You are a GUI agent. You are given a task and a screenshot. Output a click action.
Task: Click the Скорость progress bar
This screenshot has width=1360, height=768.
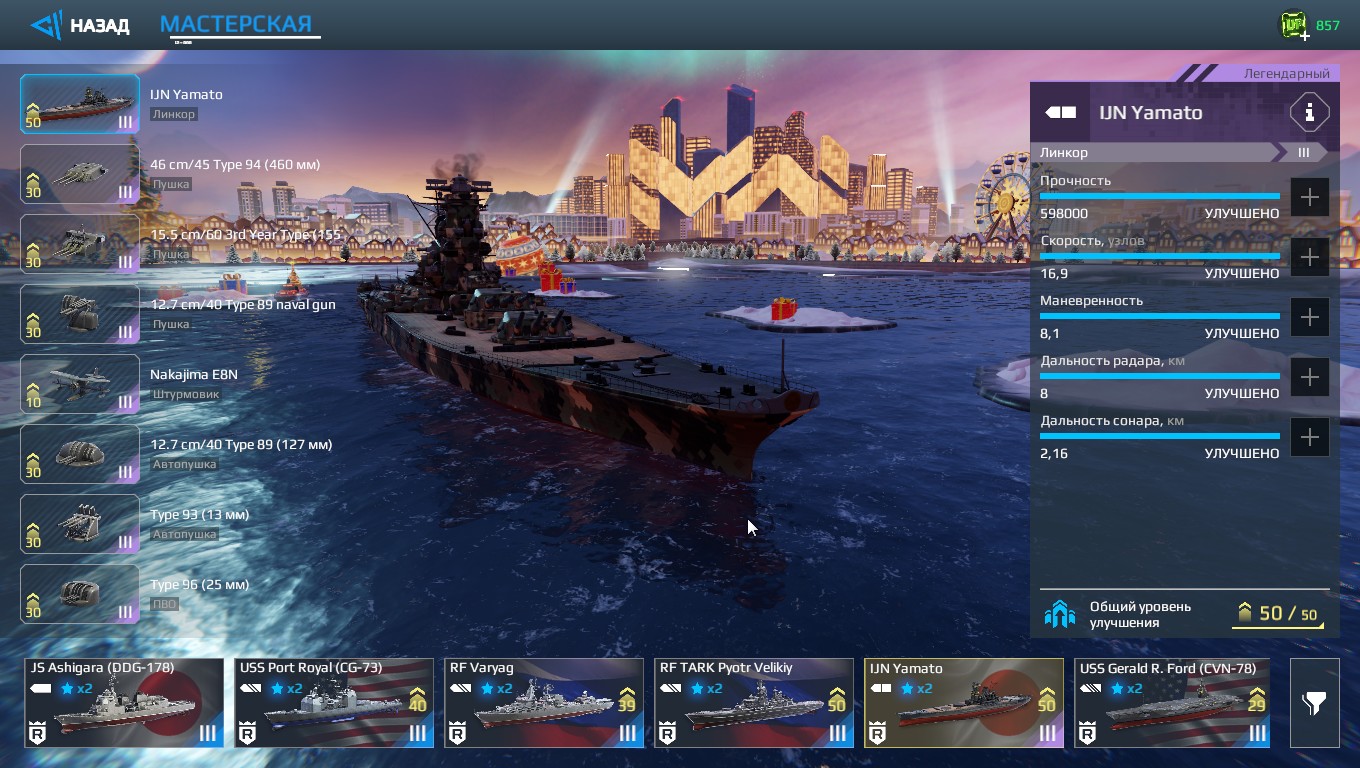coord(1160,256)
